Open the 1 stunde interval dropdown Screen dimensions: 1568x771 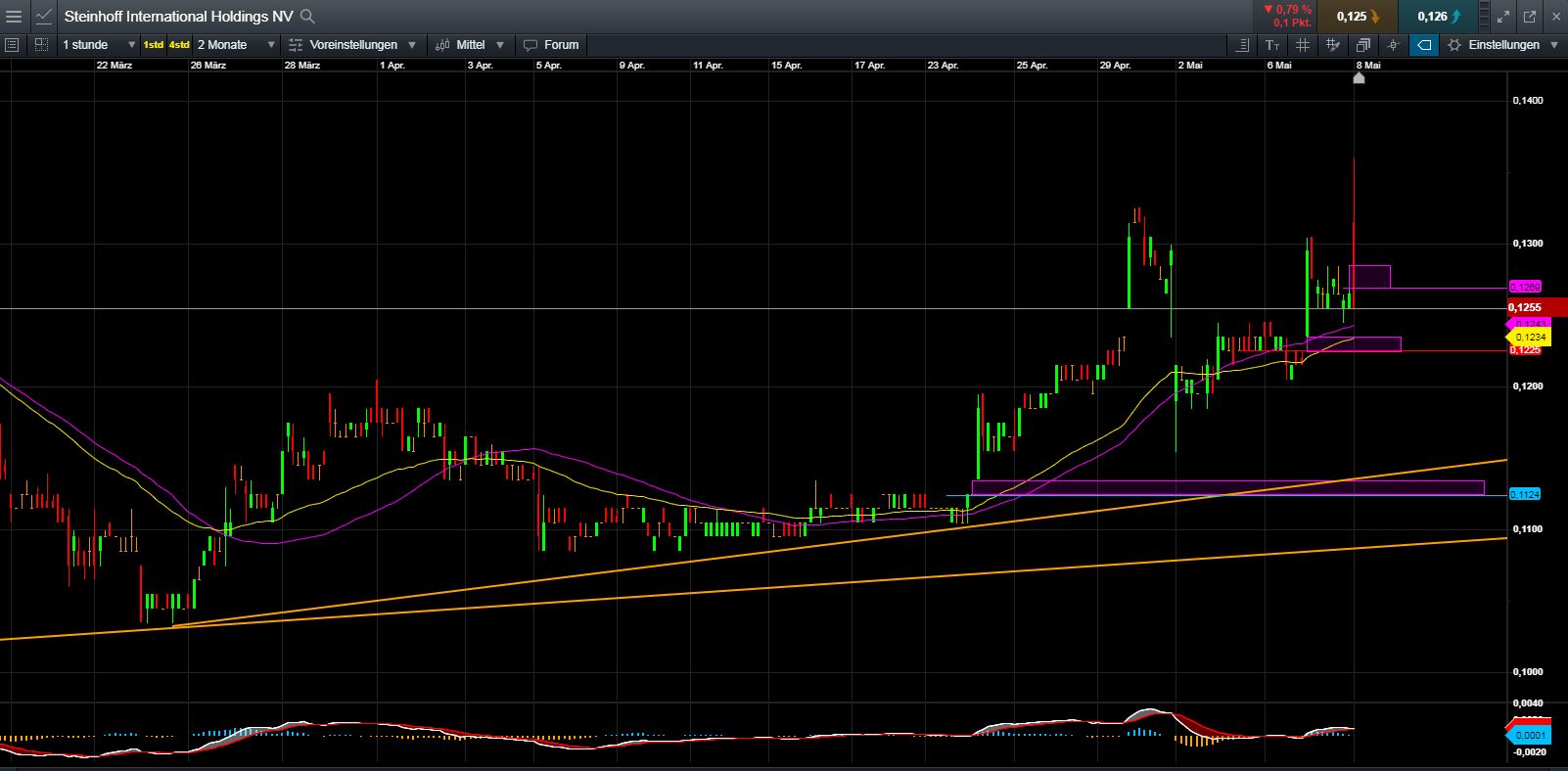[98, 45]
